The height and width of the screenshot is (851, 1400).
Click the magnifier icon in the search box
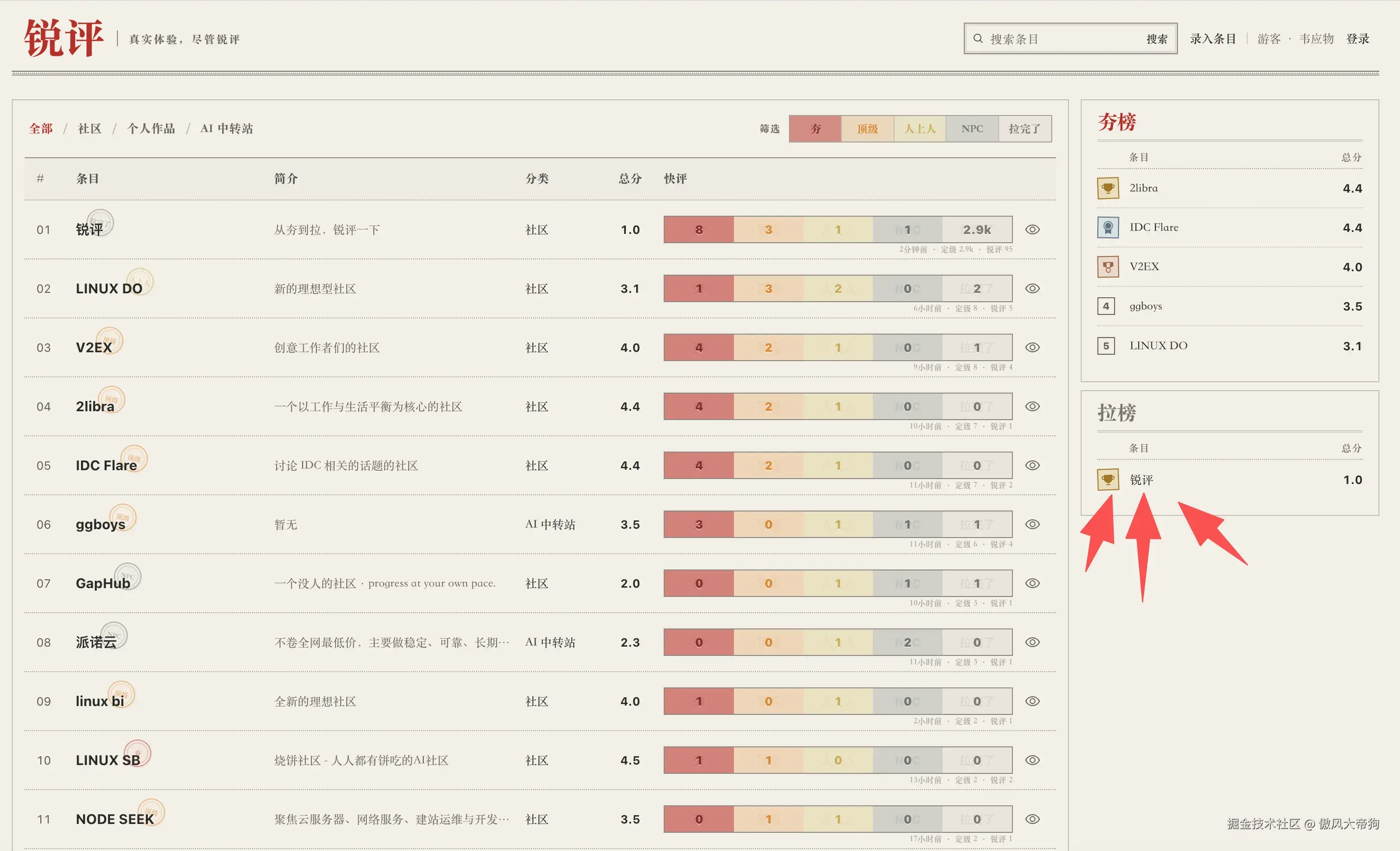pos(978,39)
